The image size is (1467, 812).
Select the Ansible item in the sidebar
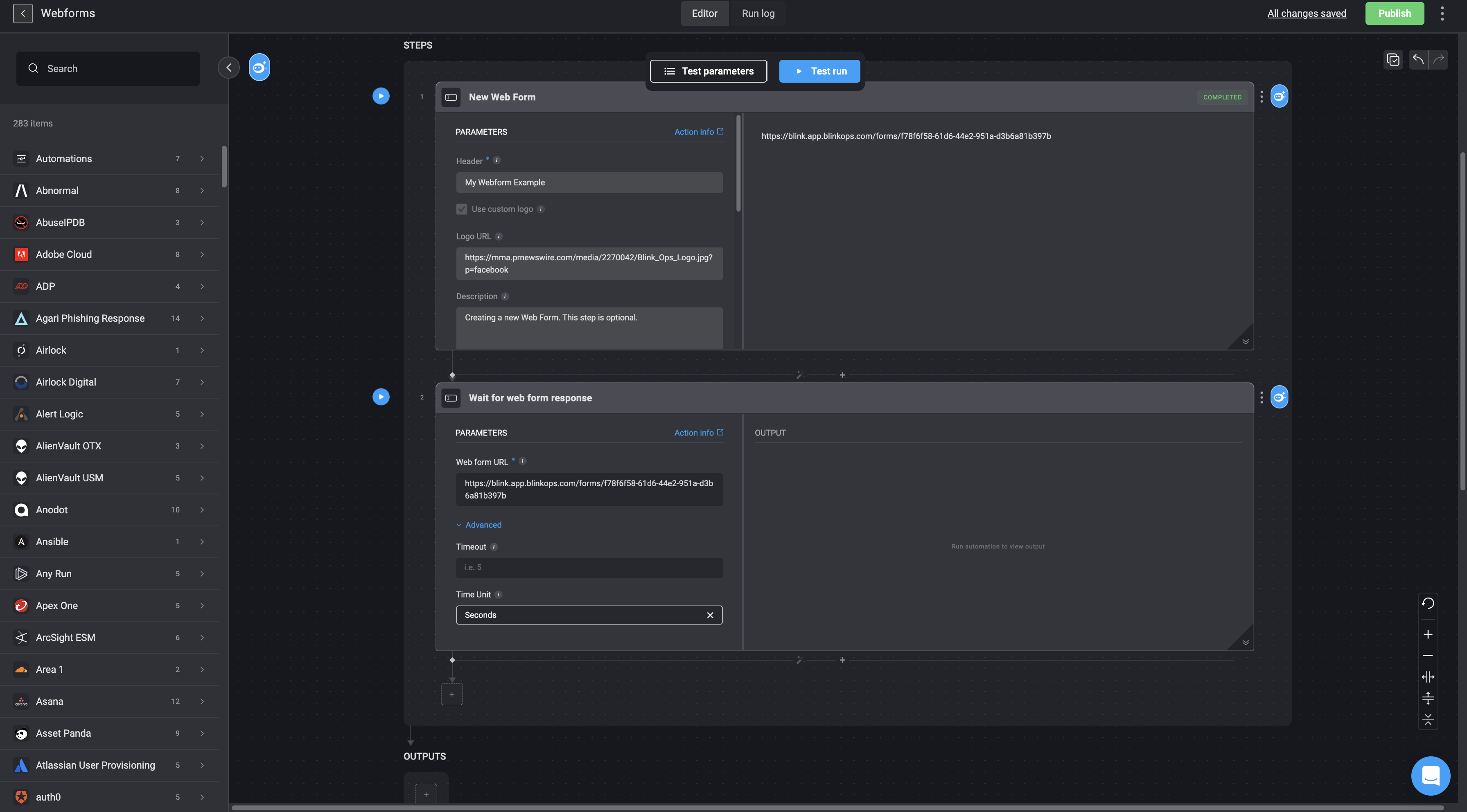coord(109,541)
